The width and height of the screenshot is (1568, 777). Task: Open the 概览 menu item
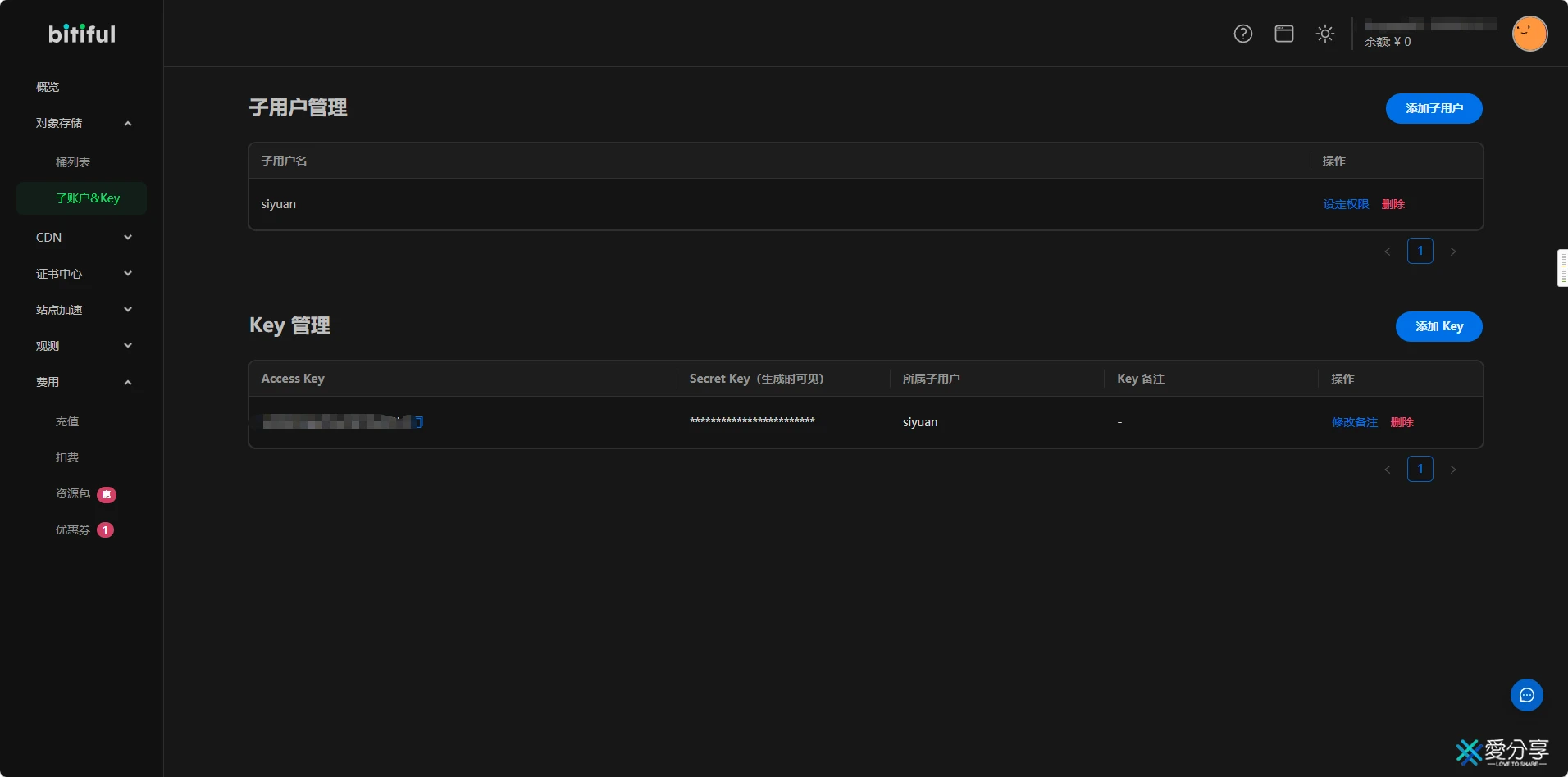pos(48,87)
